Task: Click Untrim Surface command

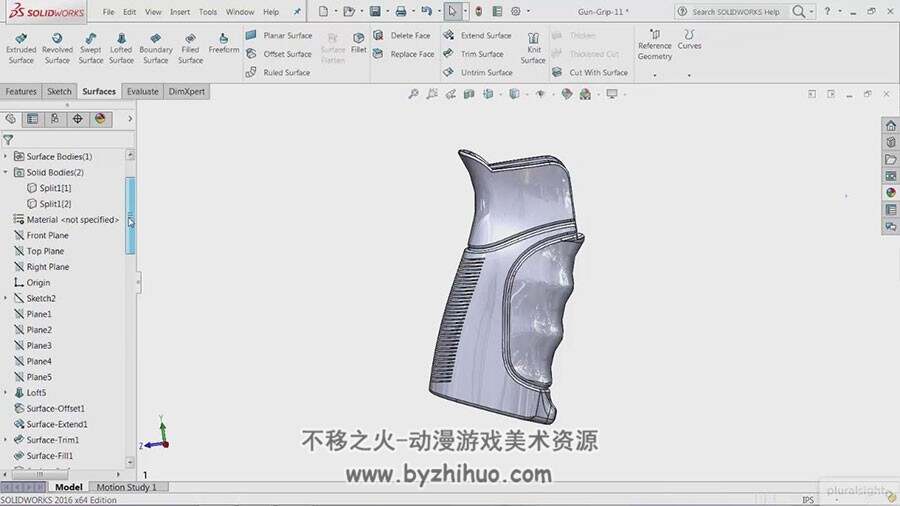Action: pos(478,72)
